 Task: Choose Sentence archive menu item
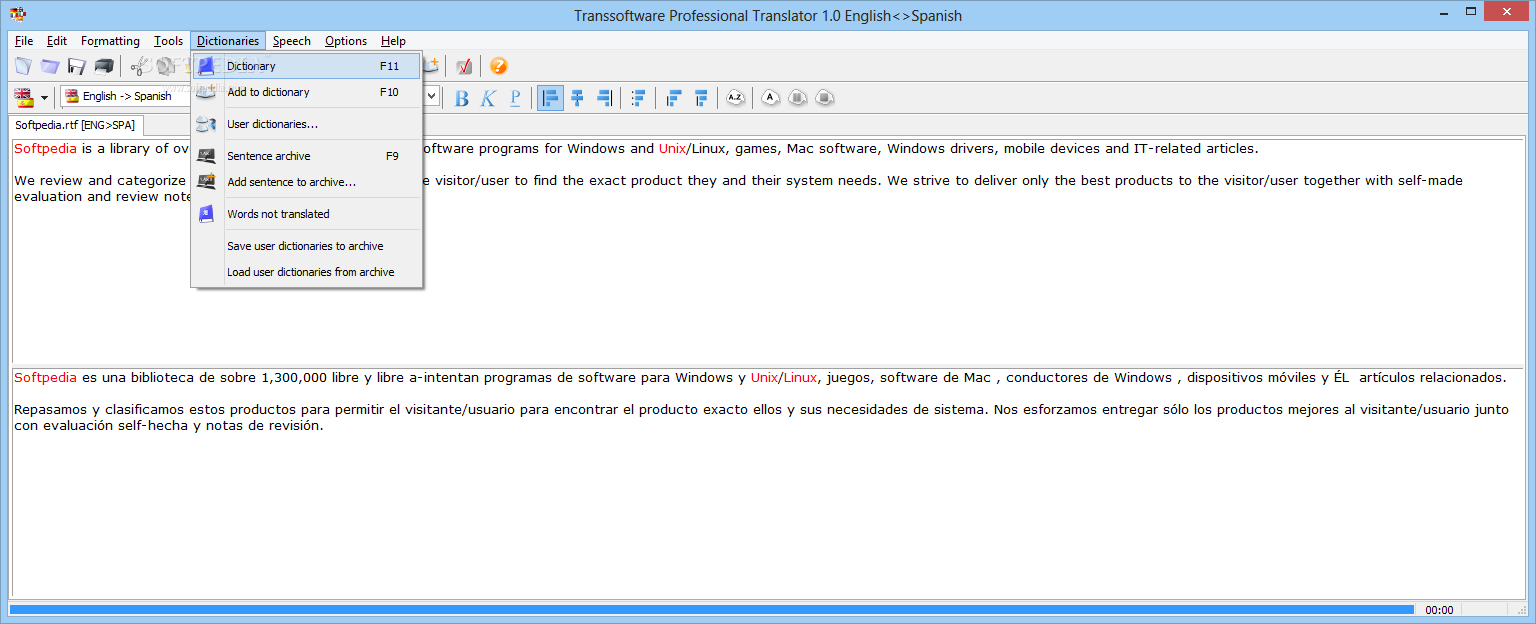click(307, 156)
